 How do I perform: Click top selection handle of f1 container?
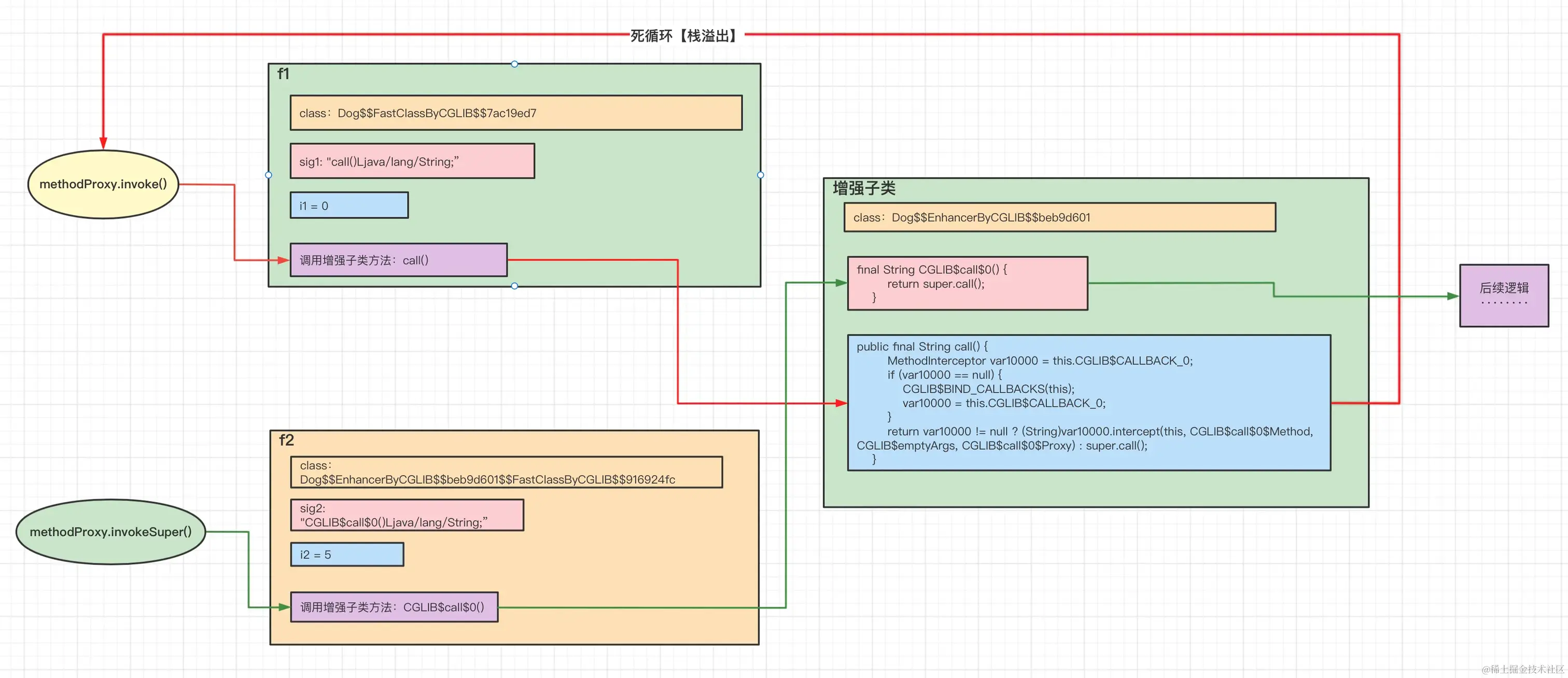tap(514, 64)
